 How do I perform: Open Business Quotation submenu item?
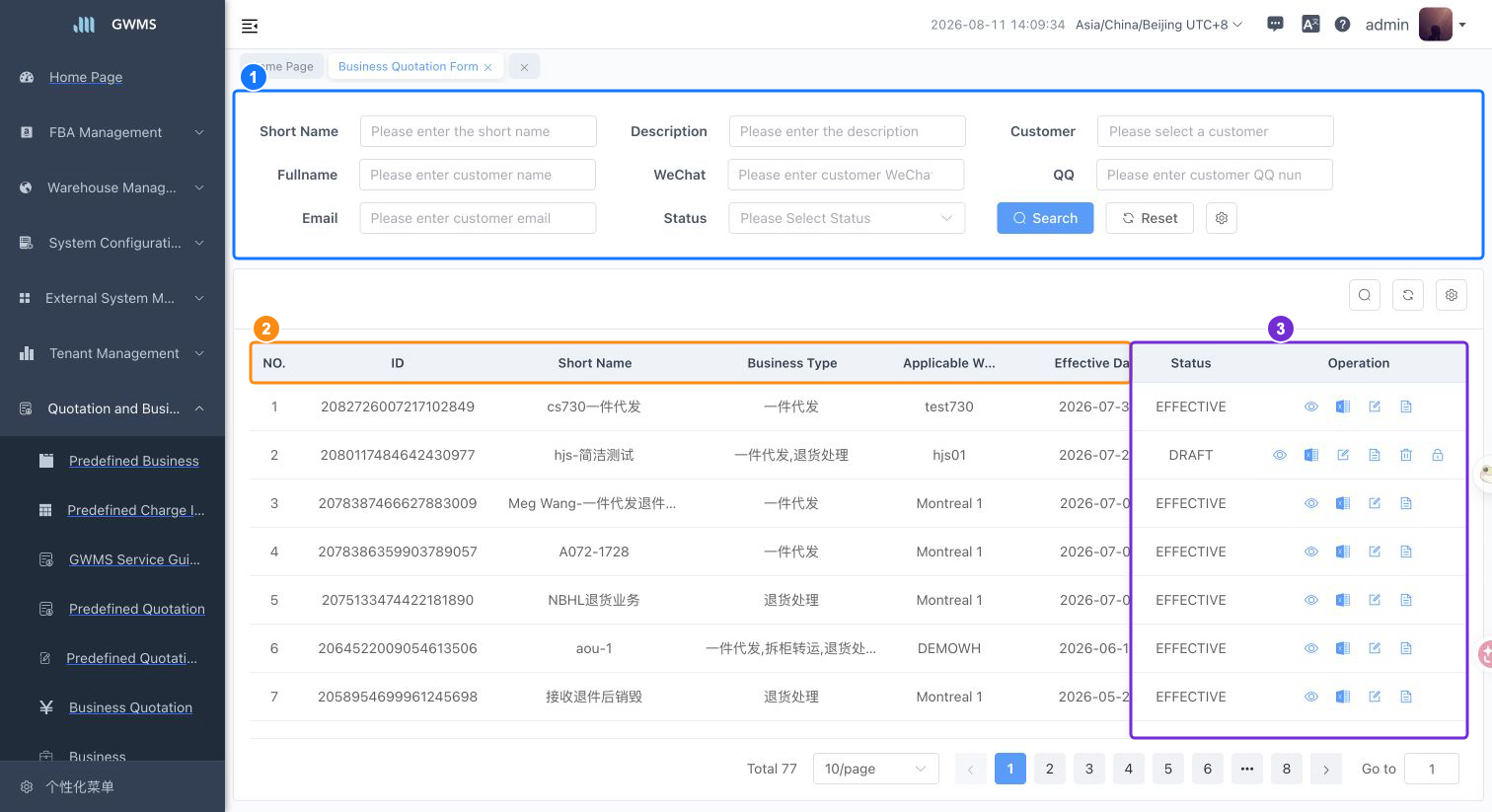[130, 707]
